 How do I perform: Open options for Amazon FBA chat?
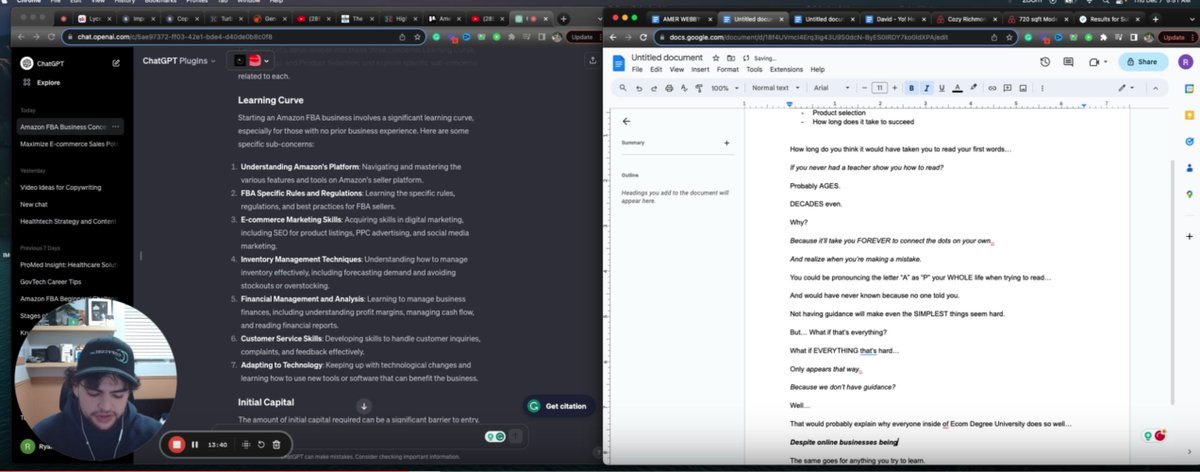tap(116, 127)
